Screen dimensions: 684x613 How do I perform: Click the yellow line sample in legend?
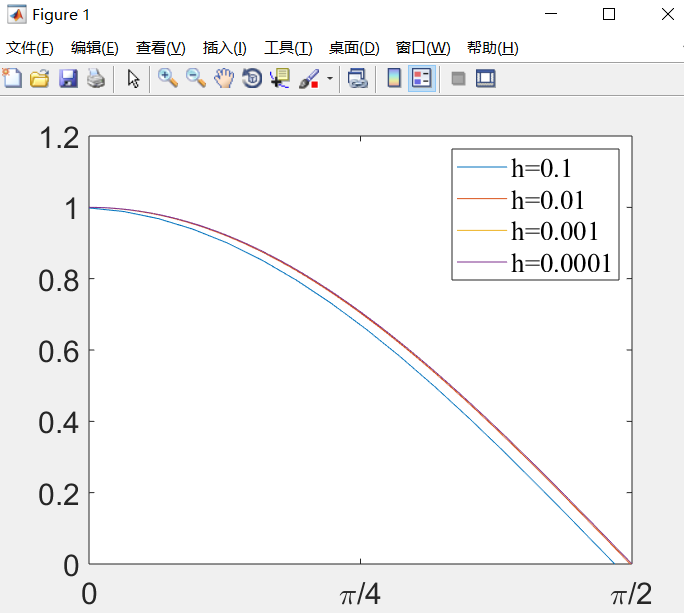point(482,230)
